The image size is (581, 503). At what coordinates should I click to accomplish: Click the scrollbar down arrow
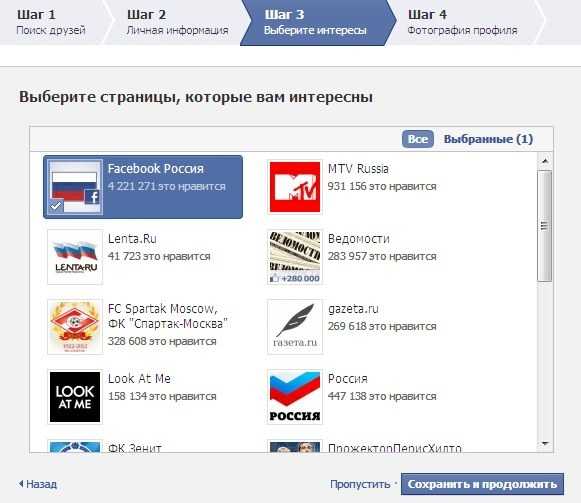click(545, 443)
